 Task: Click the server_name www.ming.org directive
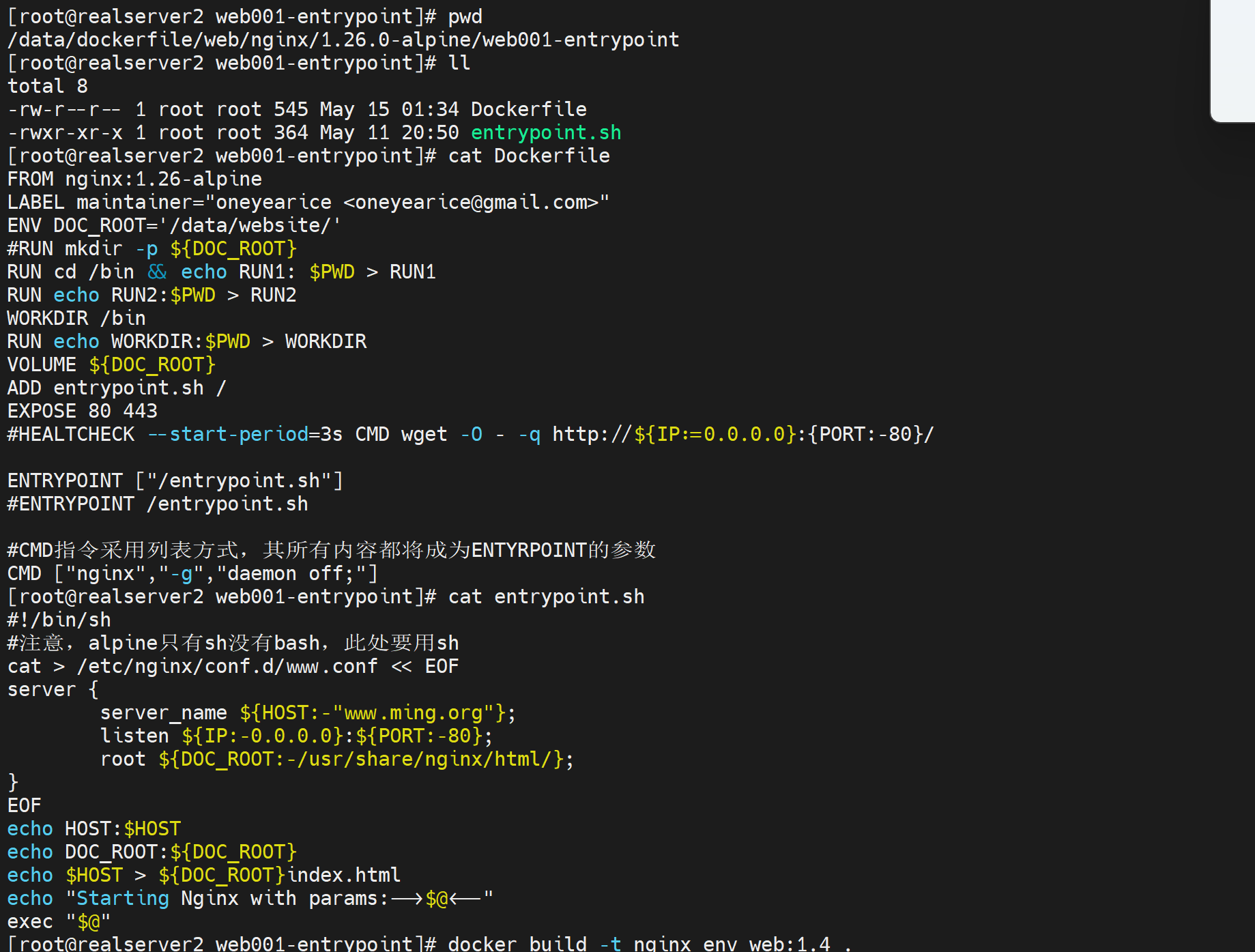[x=307, y=712]
